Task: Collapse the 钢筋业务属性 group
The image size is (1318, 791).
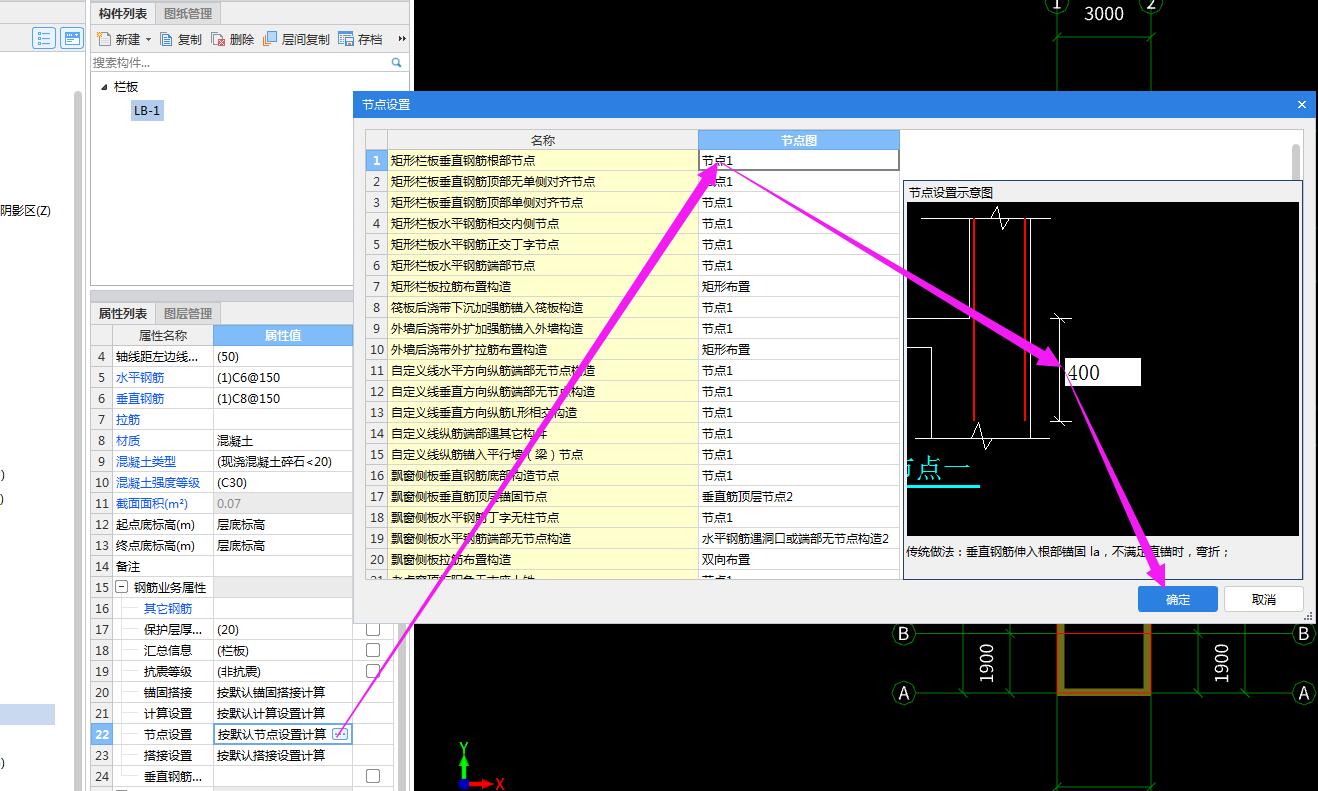Action: tap(122, 588)
